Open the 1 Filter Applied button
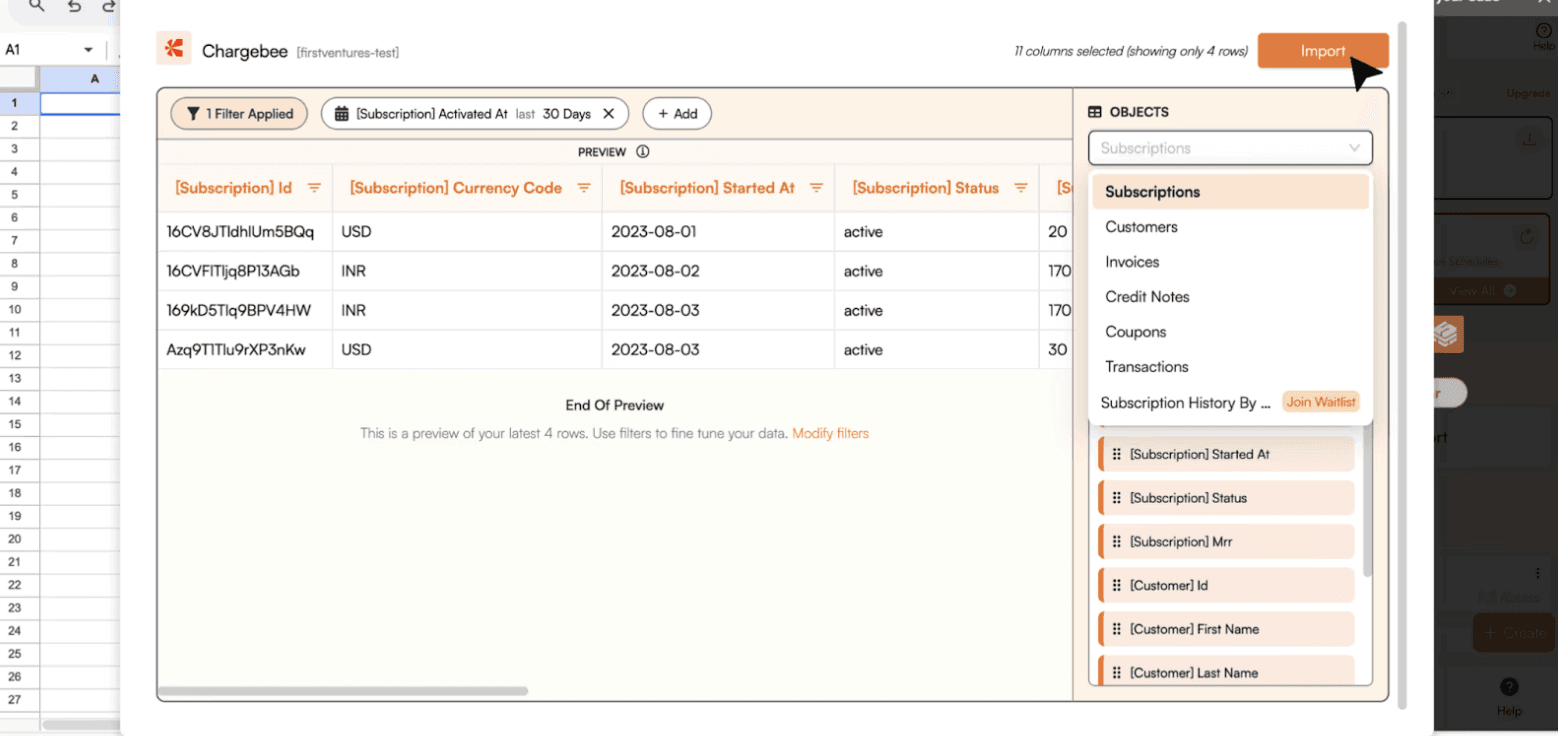The image size is (1558, 736). (x=240, y=114)
